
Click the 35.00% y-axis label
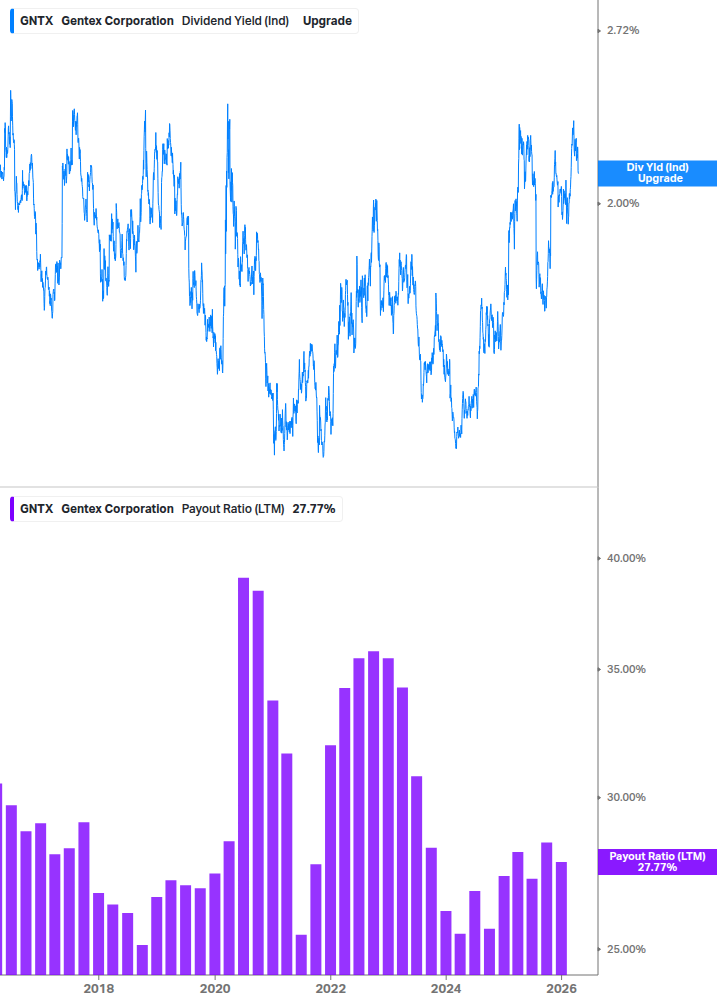(626, 669)
